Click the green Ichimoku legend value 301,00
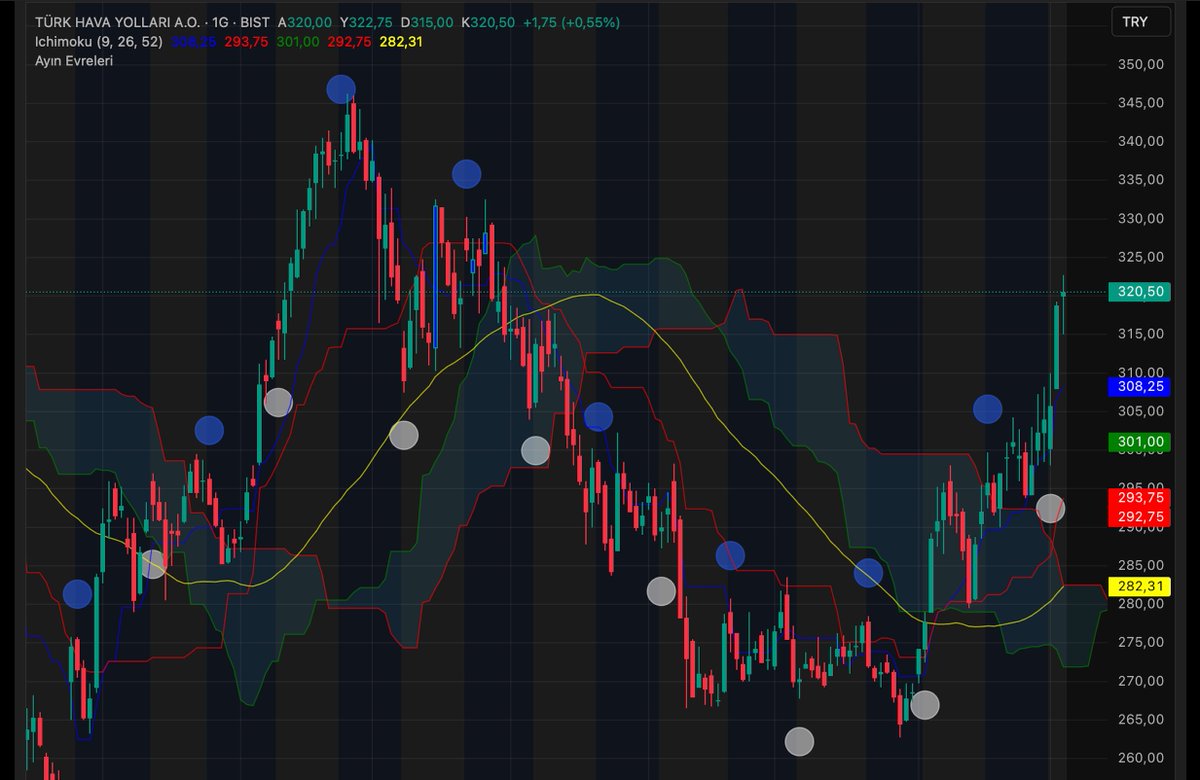 pos(298,42)
